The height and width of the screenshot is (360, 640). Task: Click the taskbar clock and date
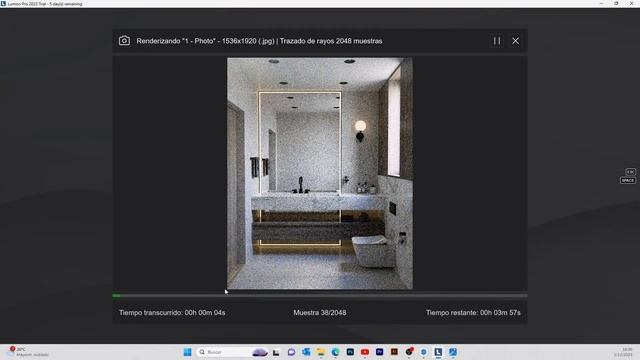[624, 352]
